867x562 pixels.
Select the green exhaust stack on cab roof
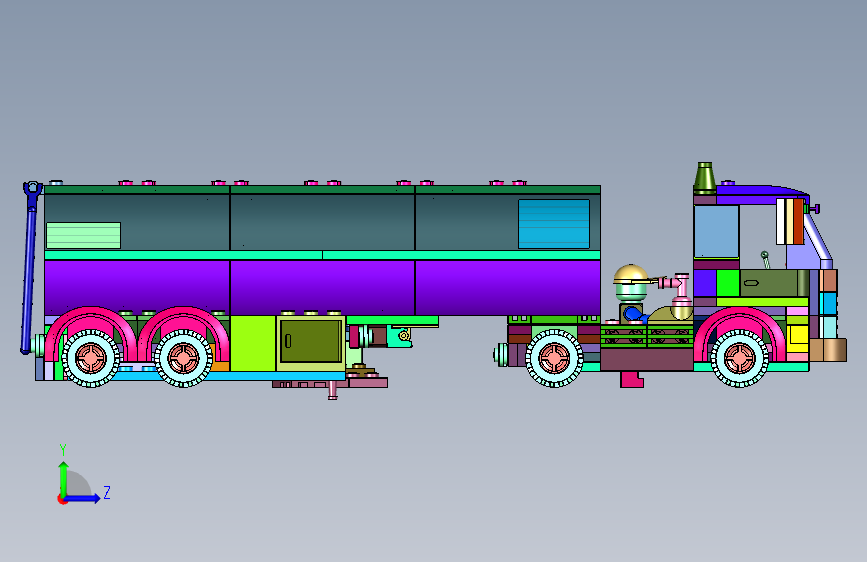704,177
